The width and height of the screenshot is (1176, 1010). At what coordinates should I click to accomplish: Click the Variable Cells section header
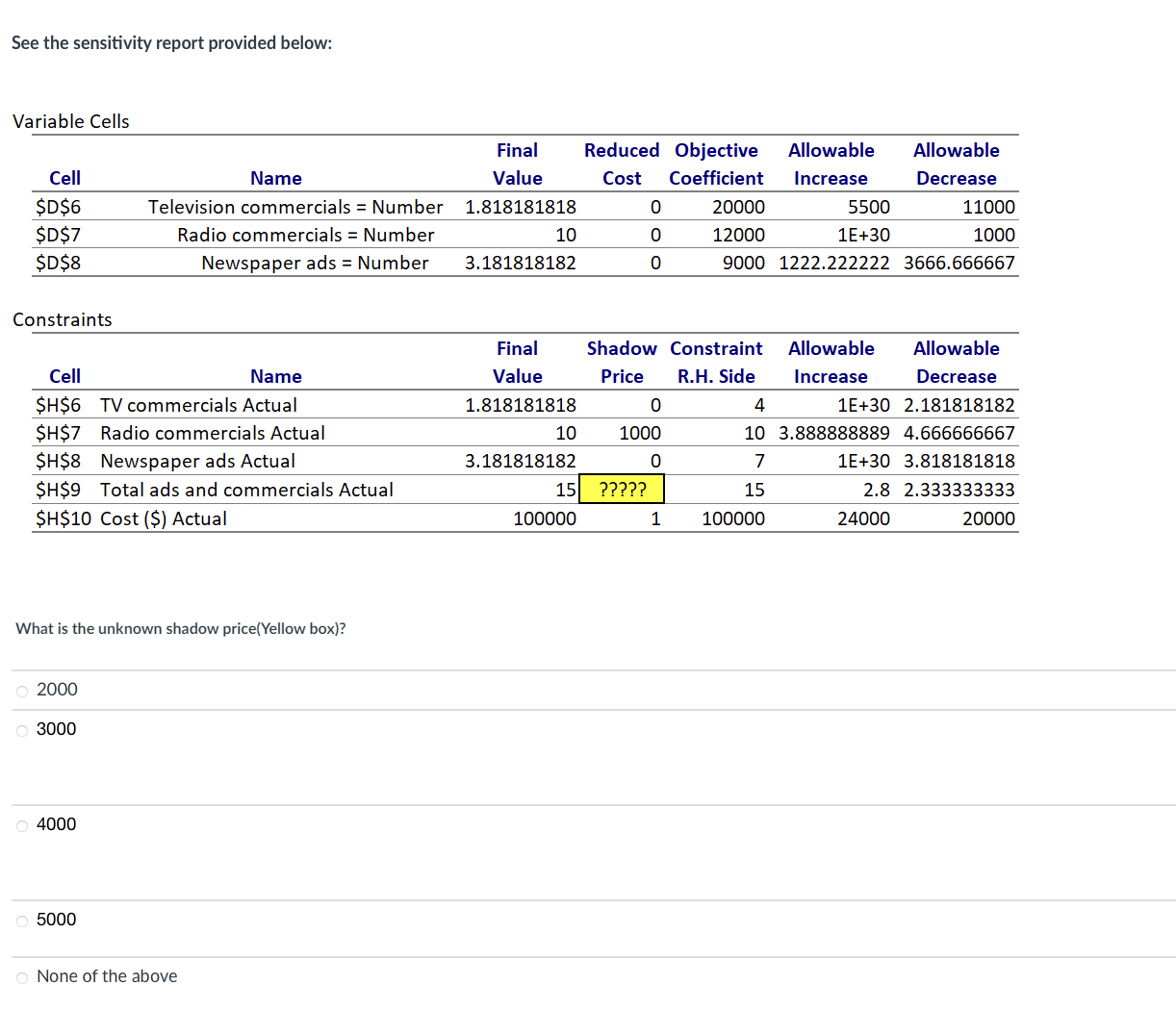click(x=71, y=121)
